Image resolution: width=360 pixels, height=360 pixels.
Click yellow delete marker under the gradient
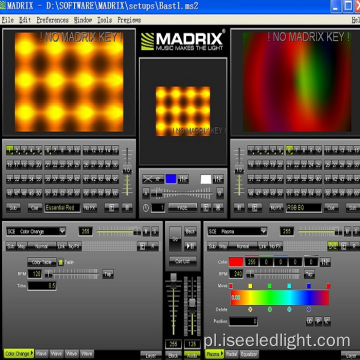pyautogui.click(x=250, y=309)
